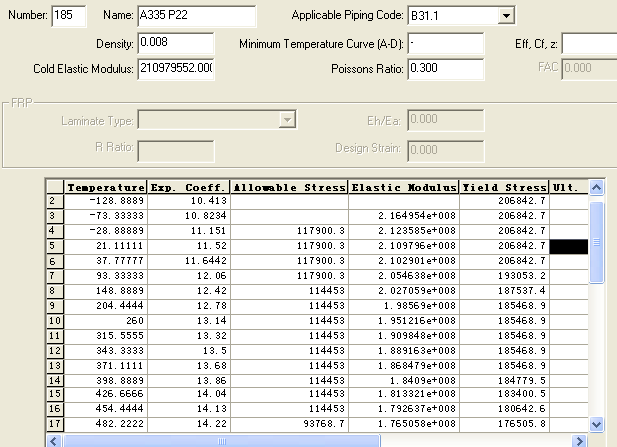Viewport: 617px width, 447px height.
Task: Click allowable stress in row 8
Action: [x=289, y=291]
